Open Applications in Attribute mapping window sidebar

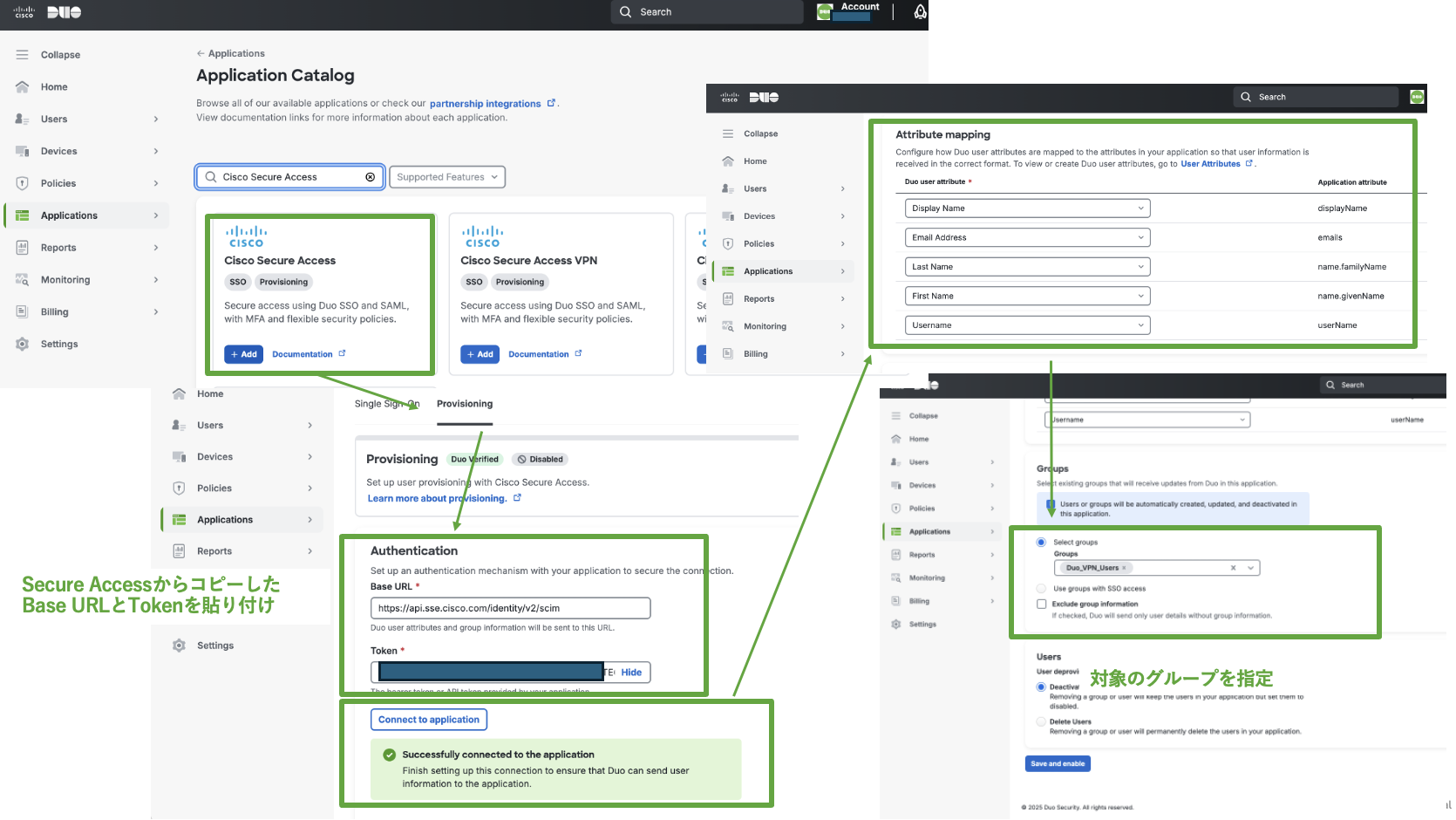pos(783,271)
